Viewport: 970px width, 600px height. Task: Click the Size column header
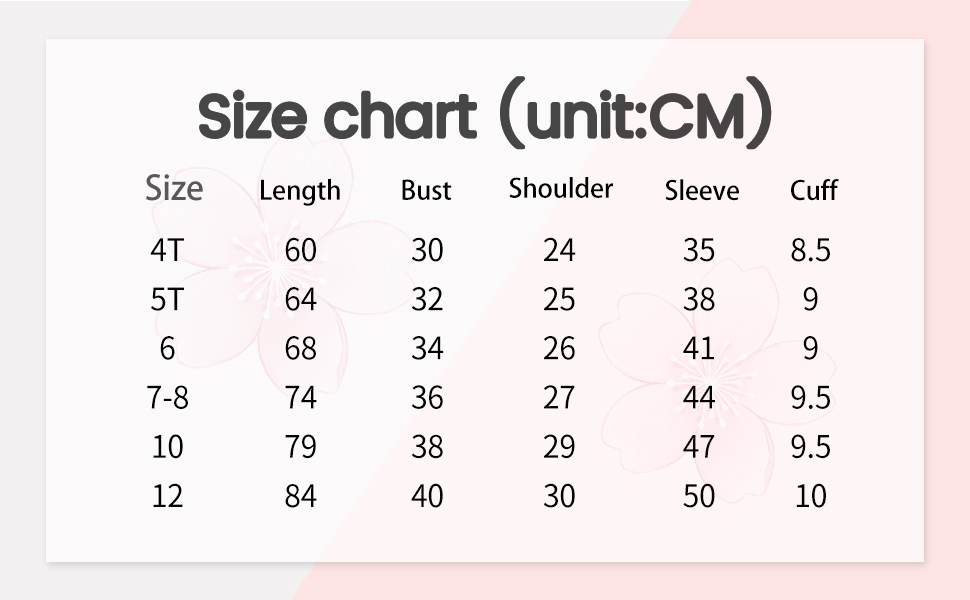point(174,188)
